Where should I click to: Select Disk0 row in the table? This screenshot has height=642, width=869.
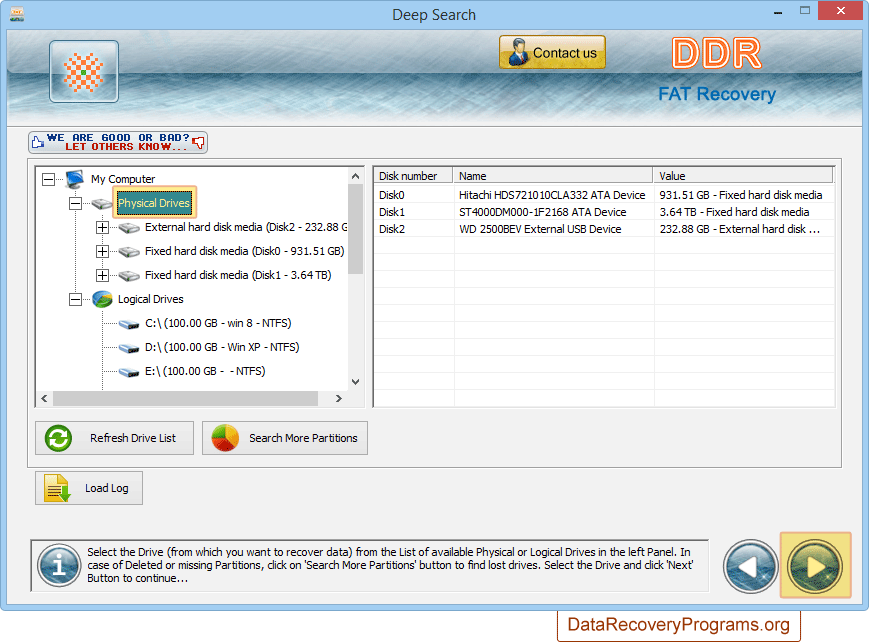click(x=604, y=195)
